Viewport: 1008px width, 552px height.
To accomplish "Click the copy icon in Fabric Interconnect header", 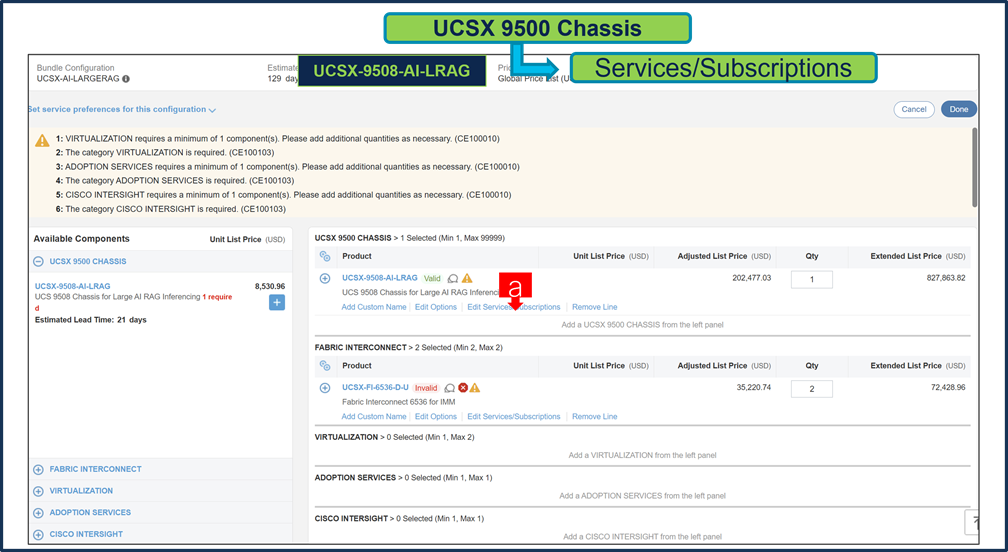I will [325, 366].
